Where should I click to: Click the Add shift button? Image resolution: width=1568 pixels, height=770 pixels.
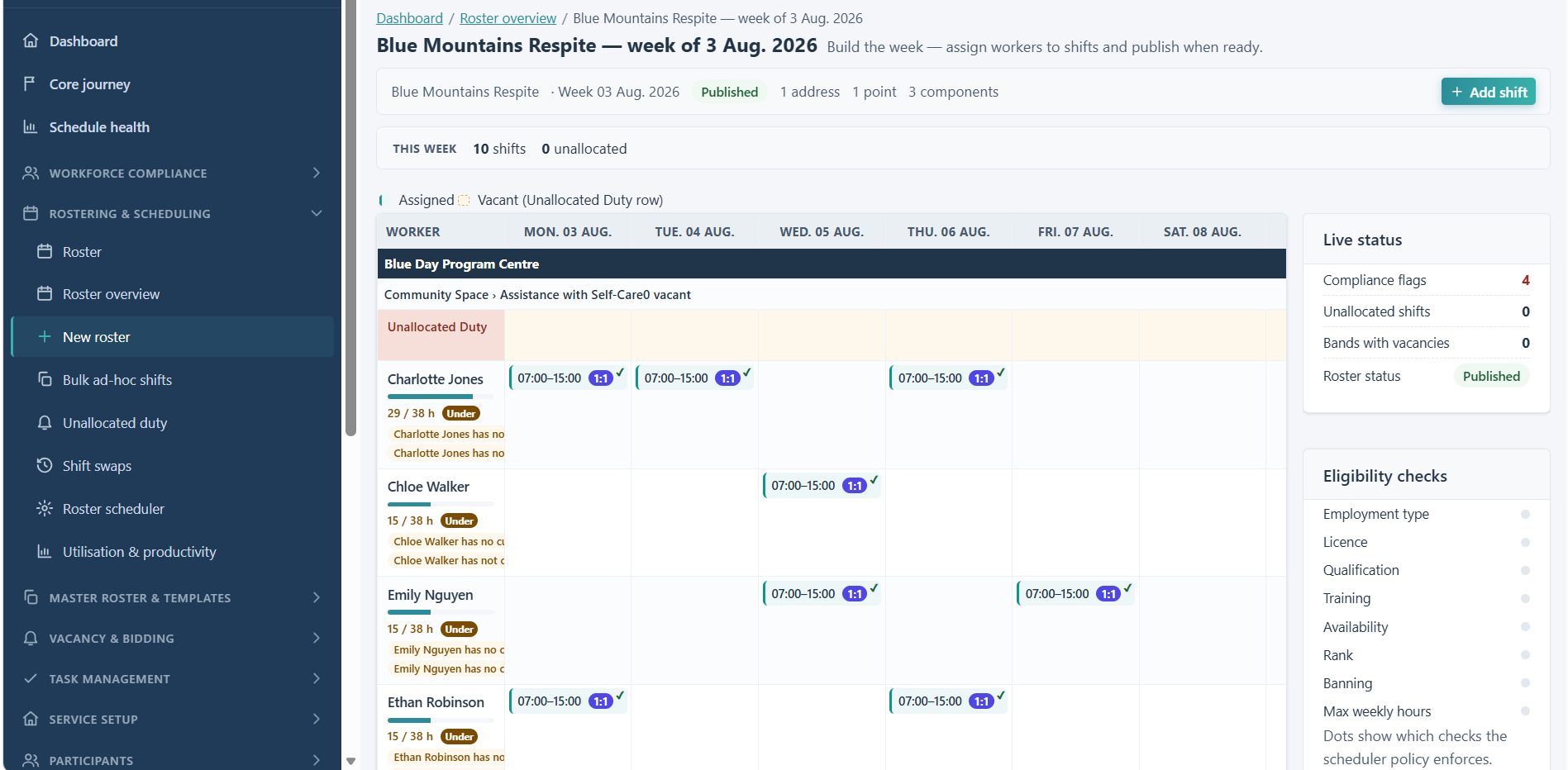[x=1488, y=92]
